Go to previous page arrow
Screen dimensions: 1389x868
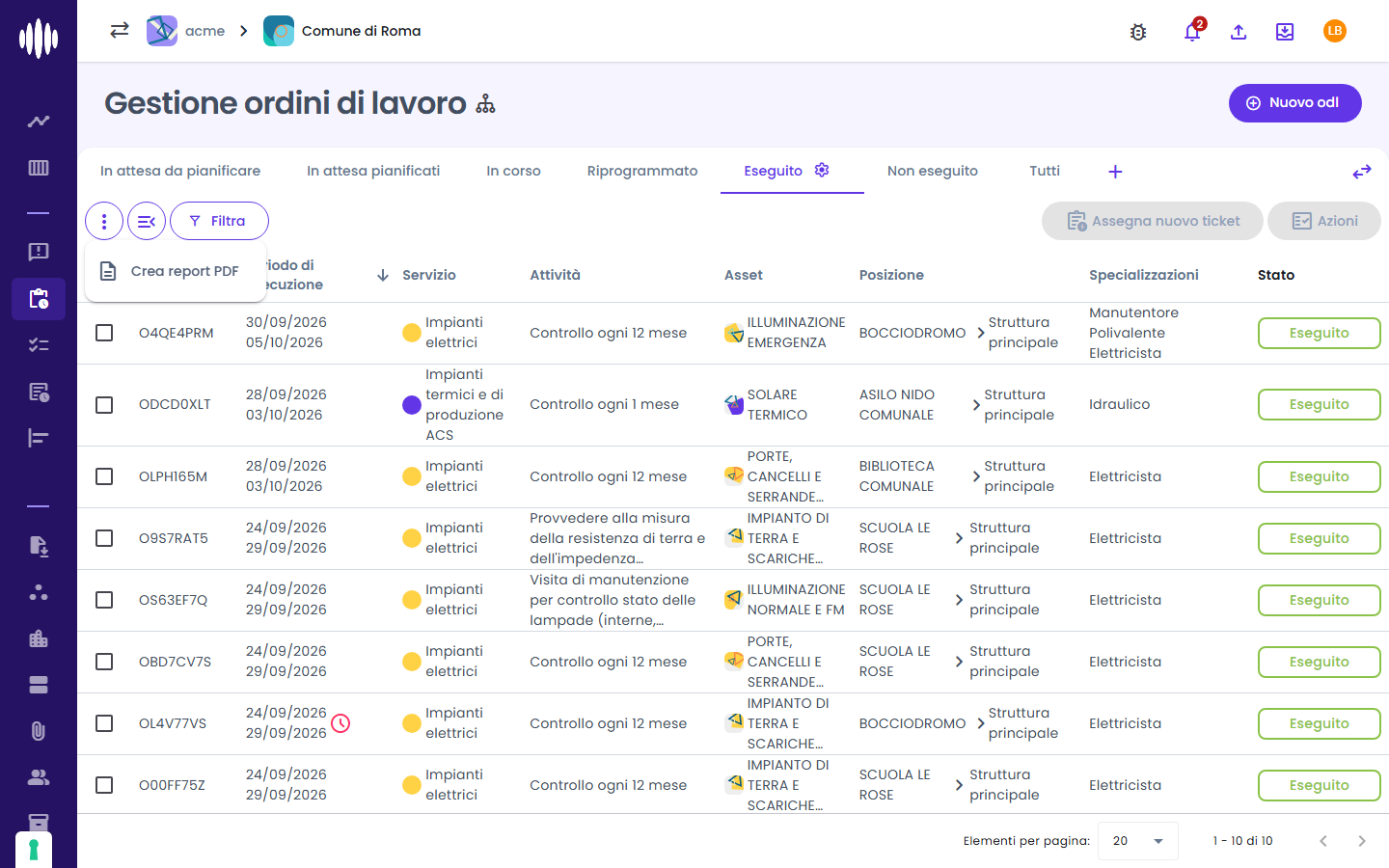[1323, 841]
